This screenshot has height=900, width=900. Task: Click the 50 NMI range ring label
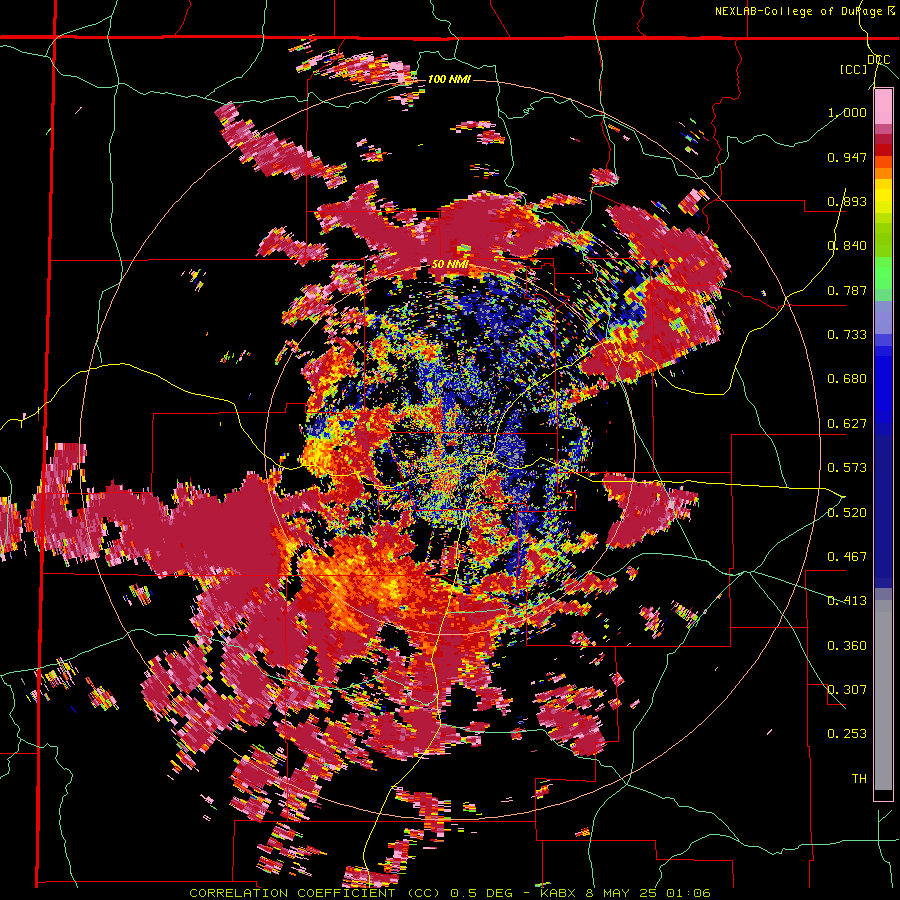[x=450, y=265]
